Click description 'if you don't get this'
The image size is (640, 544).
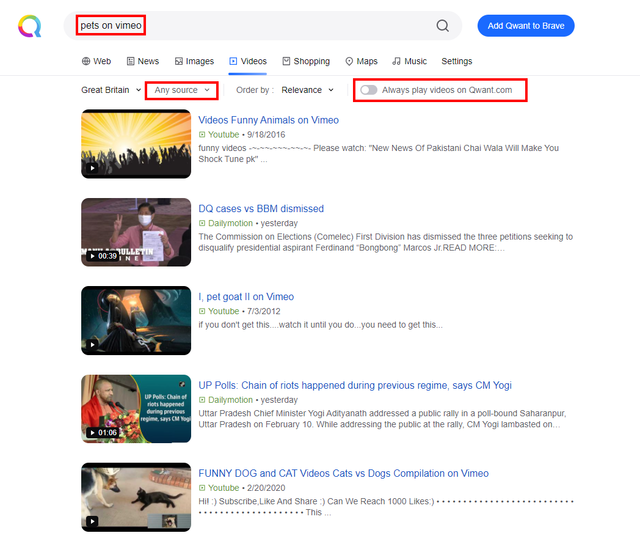320,325
